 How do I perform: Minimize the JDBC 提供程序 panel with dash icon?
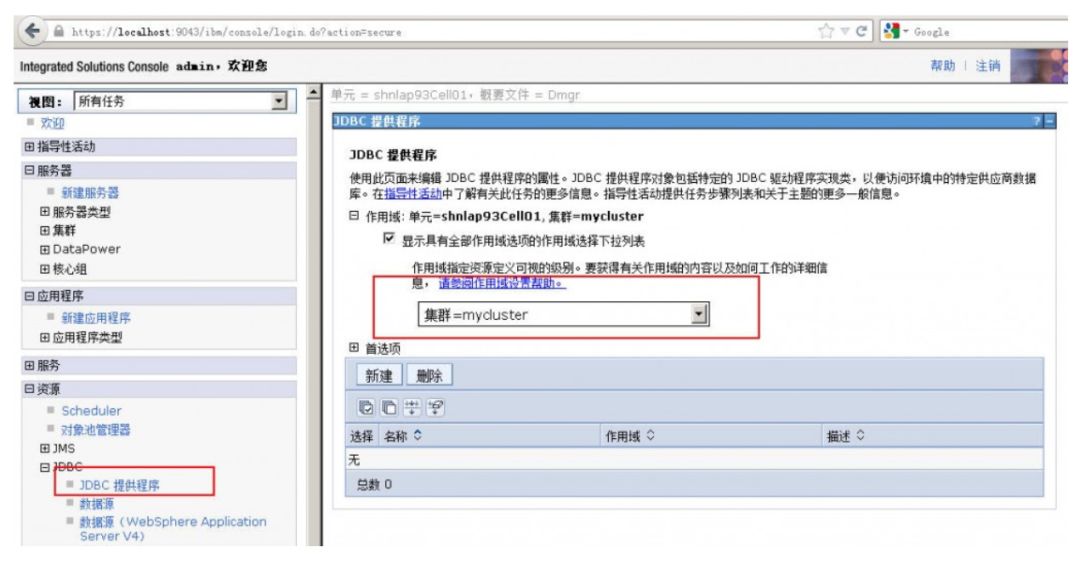coord(1050,121)
